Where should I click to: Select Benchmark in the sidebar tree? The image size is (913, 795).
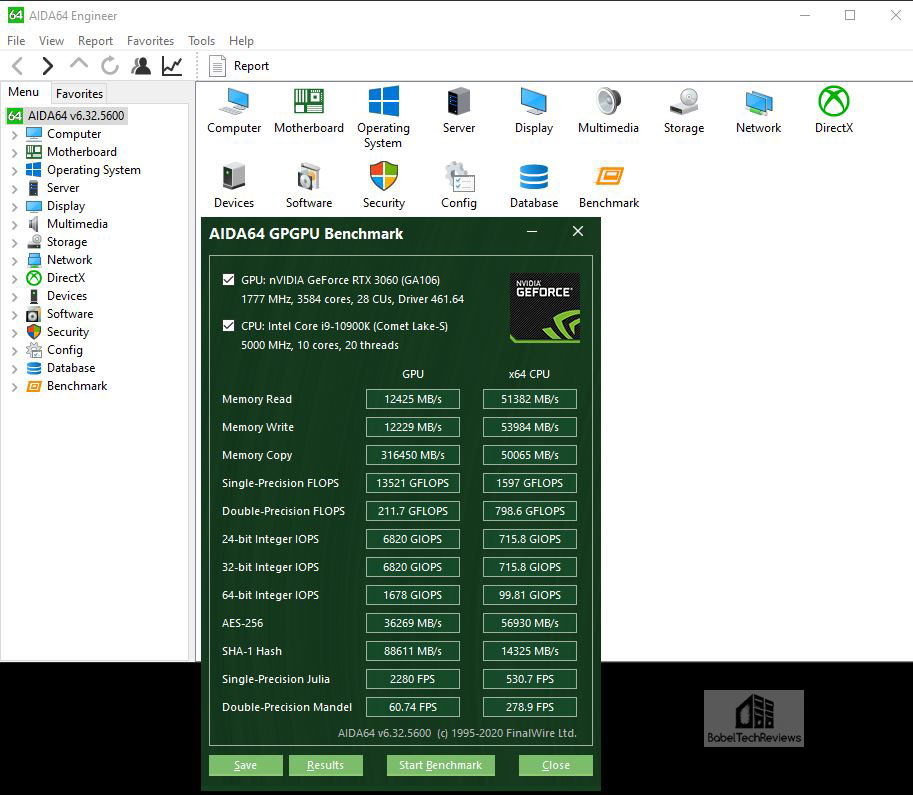coord(77,386)
